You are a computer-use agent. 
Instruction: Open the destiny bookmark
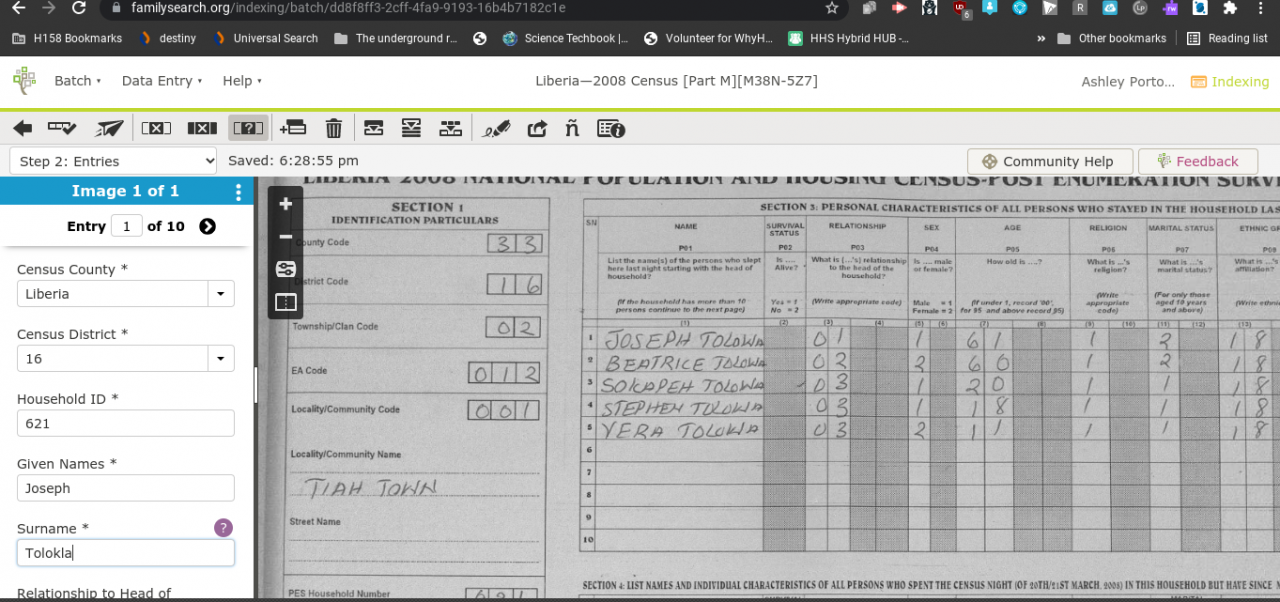(168, 39)
